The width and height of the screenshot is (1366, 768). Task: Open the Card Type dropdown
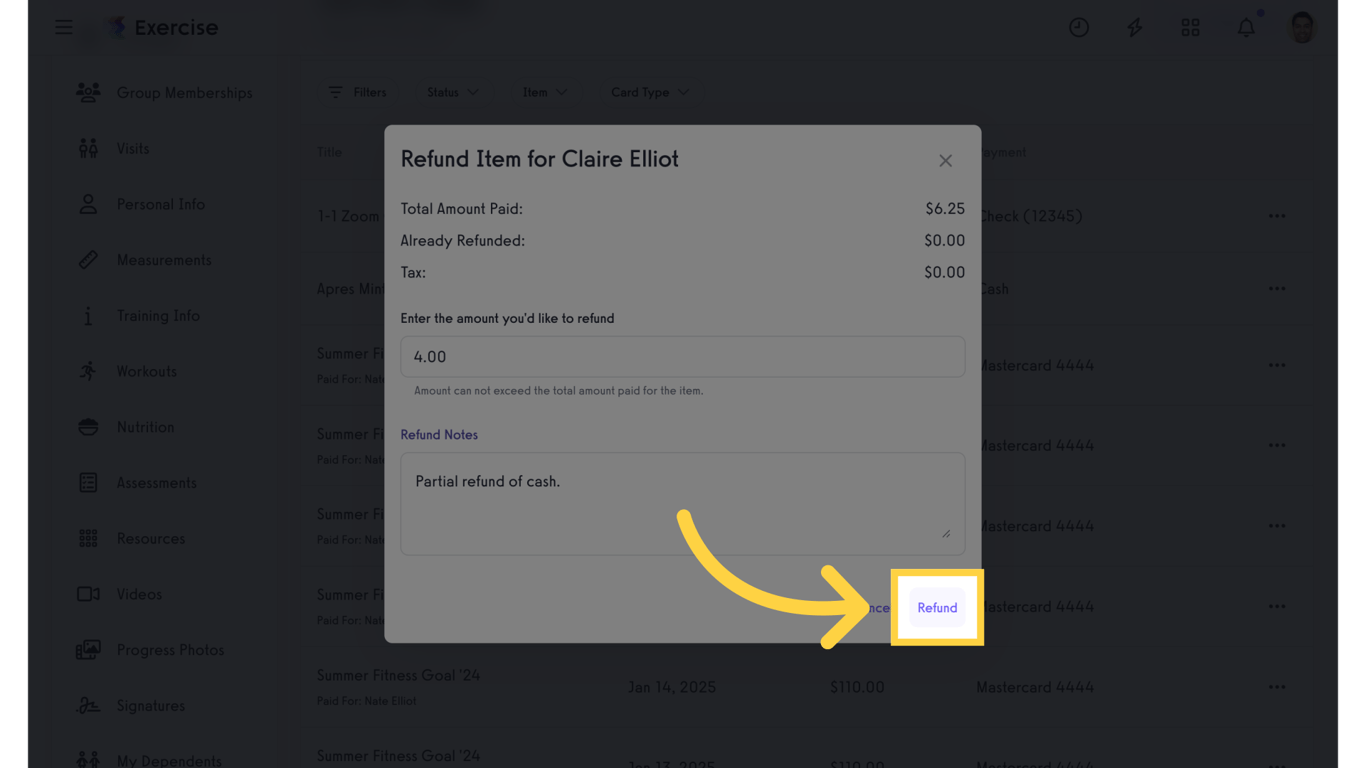pos(649,92)
